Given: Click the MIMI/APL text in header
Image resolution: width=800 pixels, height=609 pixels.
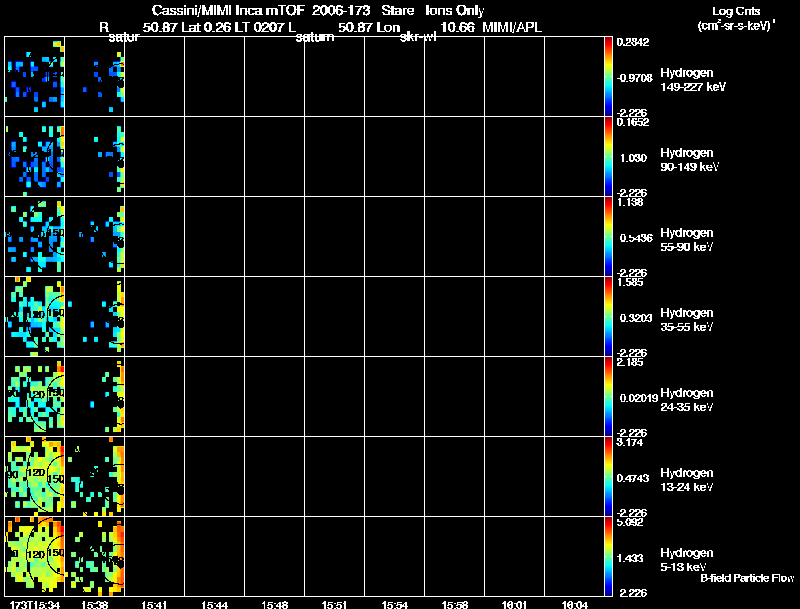Looking at the screenshot, I should point(512,27).
